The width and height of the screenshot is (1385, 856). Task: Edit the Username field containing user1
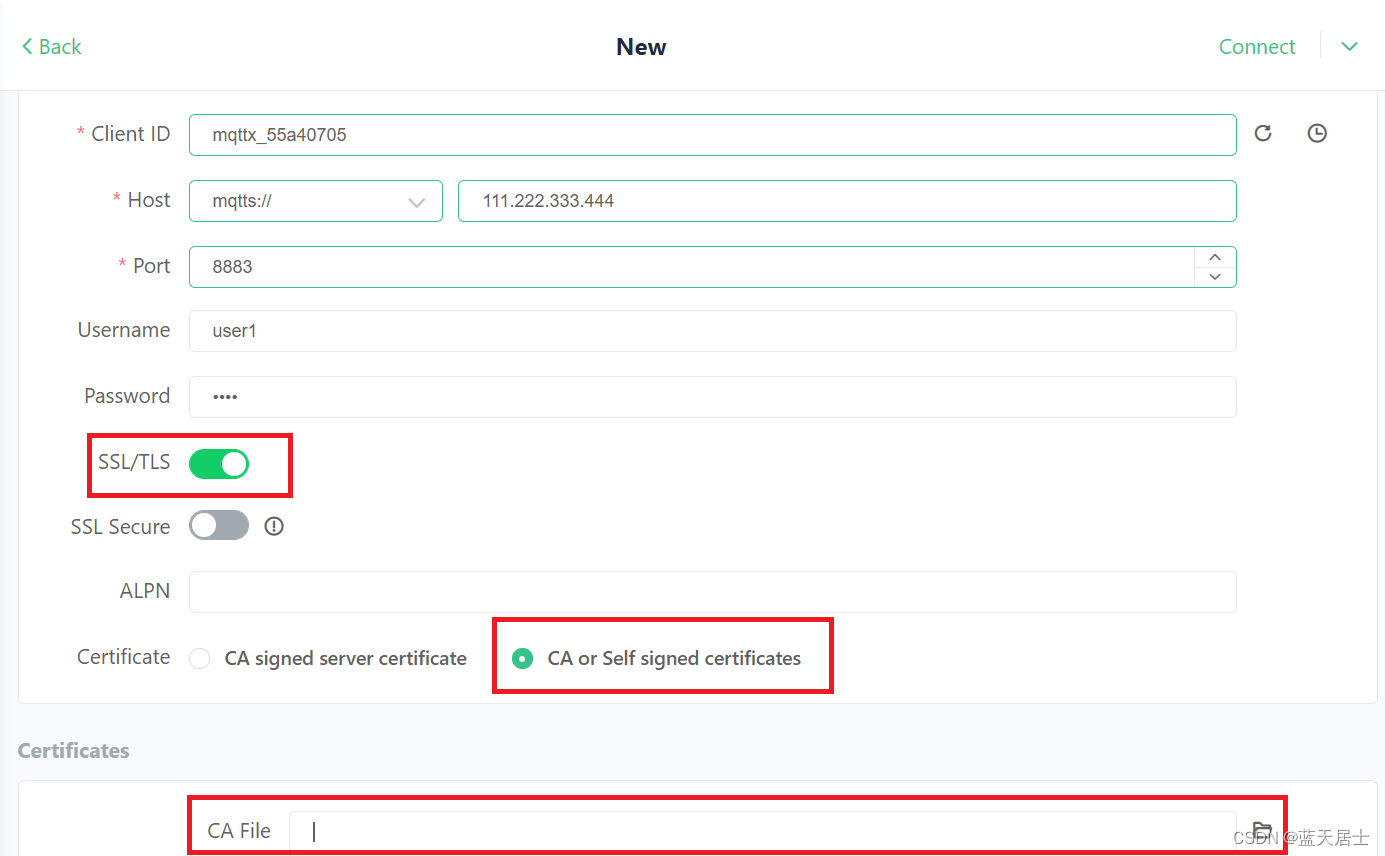coord(713,331)
